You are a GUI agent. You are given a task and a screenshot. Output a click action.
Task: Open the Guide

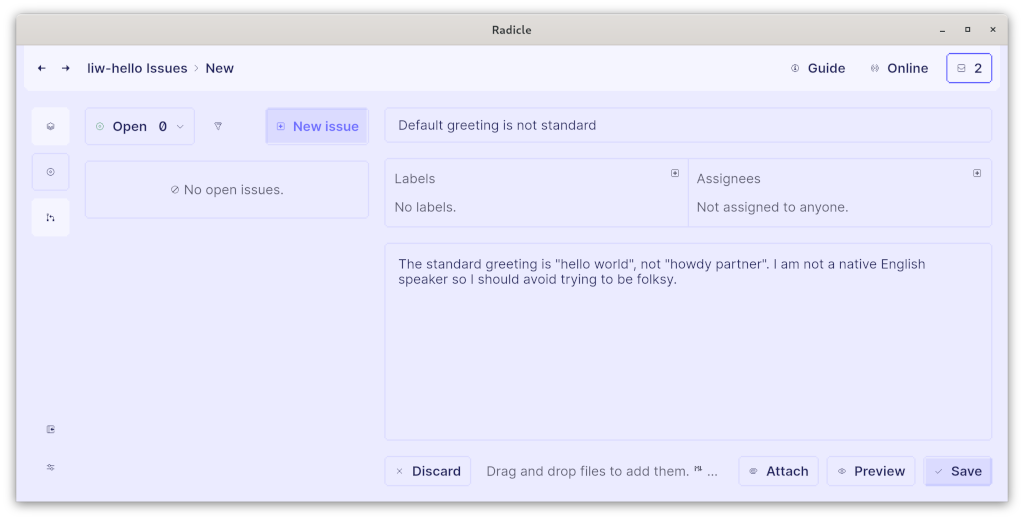[x=818, y=68]
